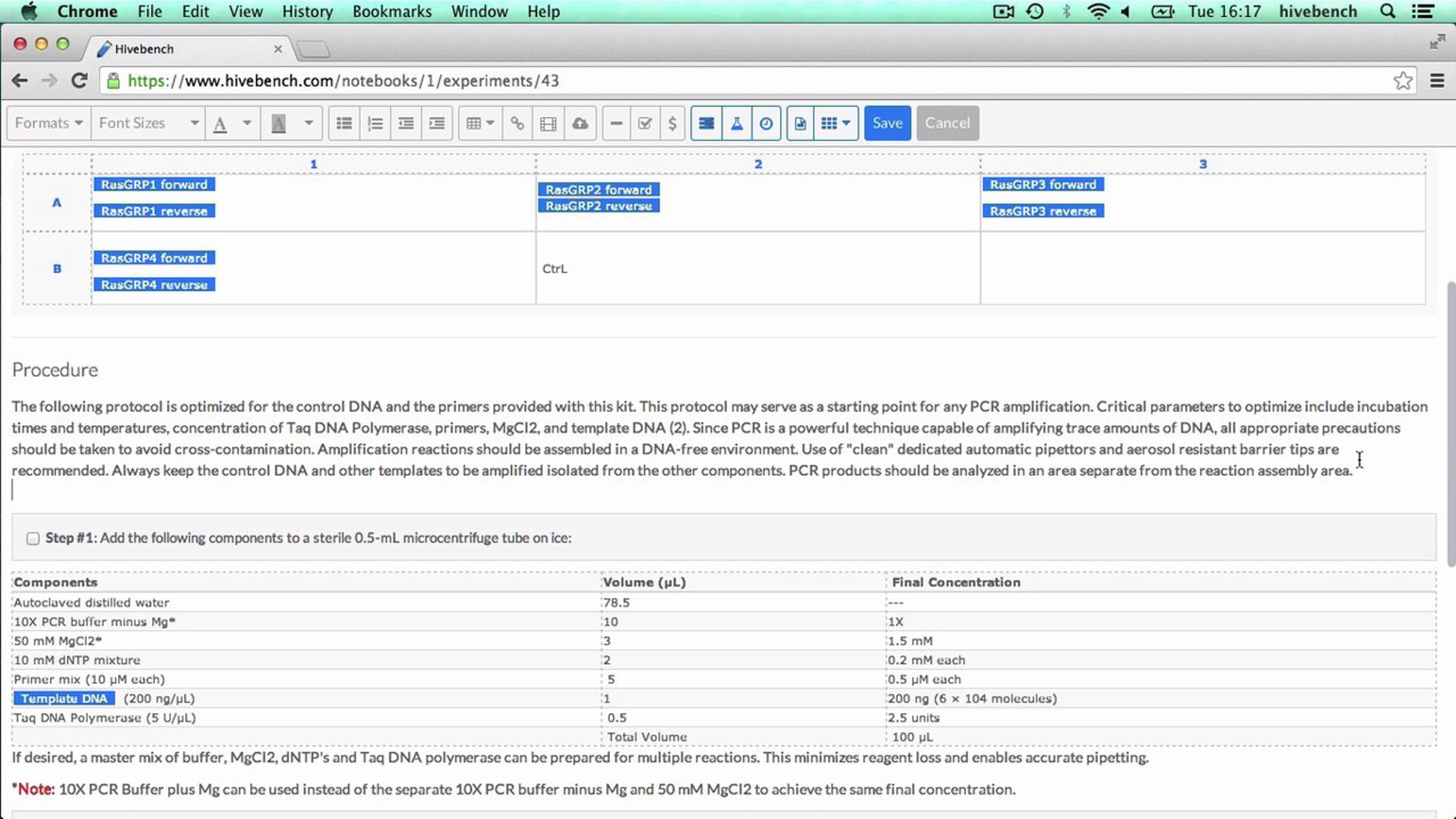Click the page vertical scrollbar
The width and height of the screenshot is (1456, 819).
click(1451, 425)
